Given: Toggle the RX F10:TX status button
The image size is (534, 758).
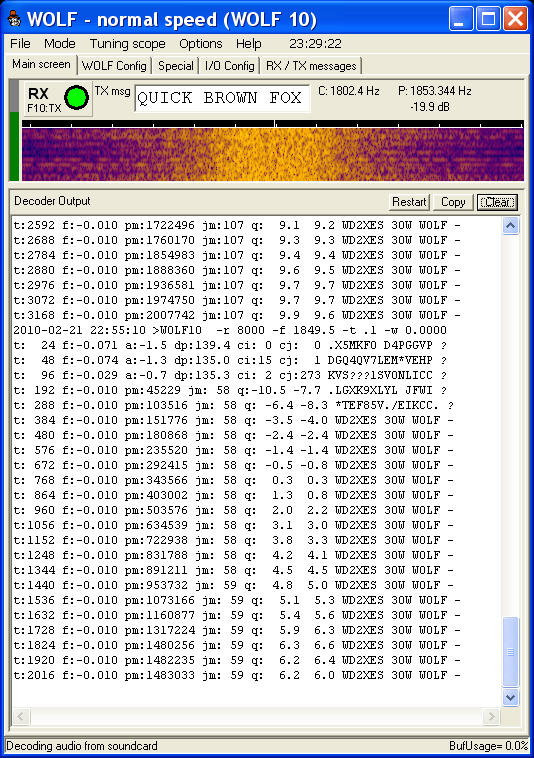Looking at the screenshot, I should click(58, 99).
